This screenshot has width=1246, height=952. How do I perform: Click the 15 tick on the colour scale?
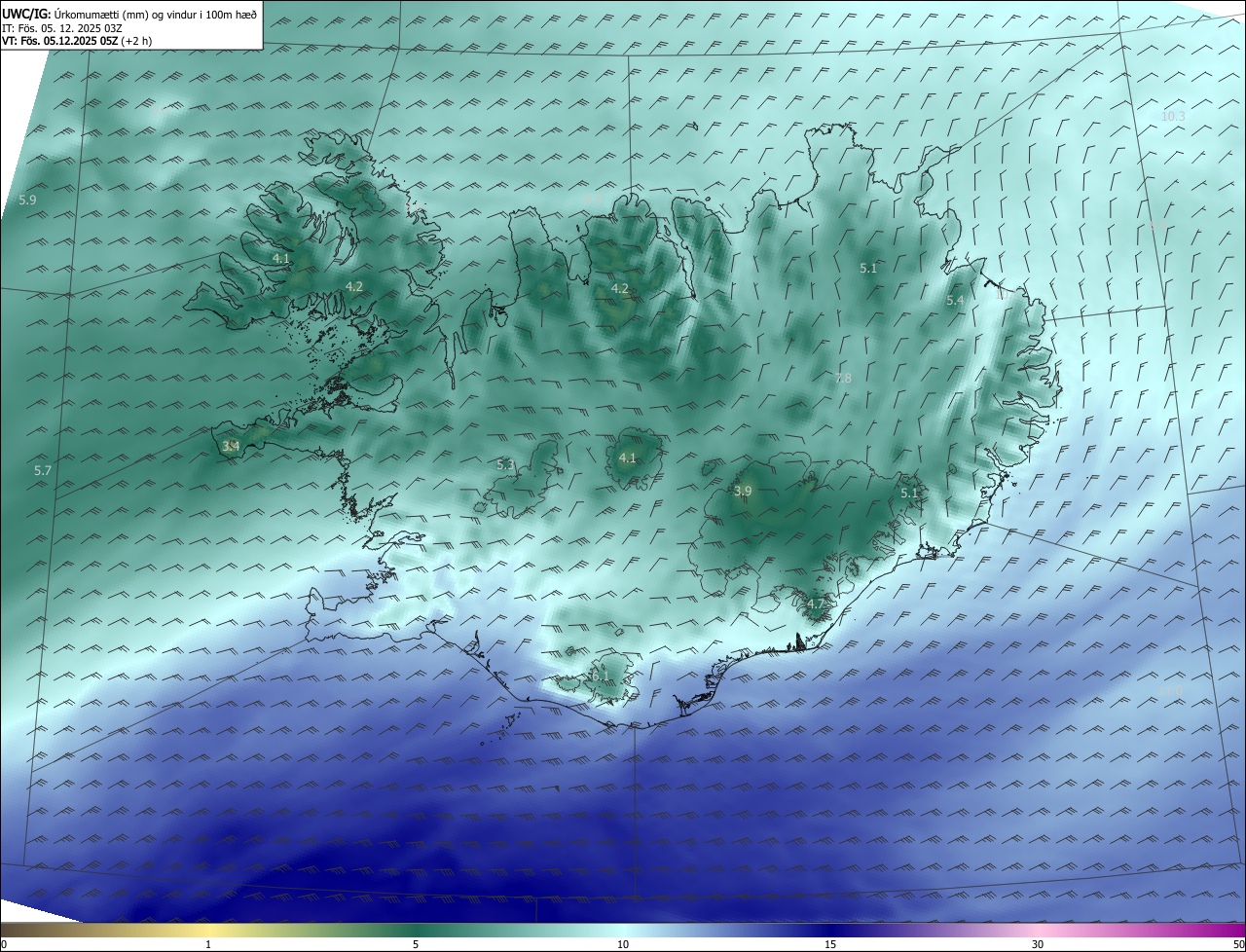point(830,944)
